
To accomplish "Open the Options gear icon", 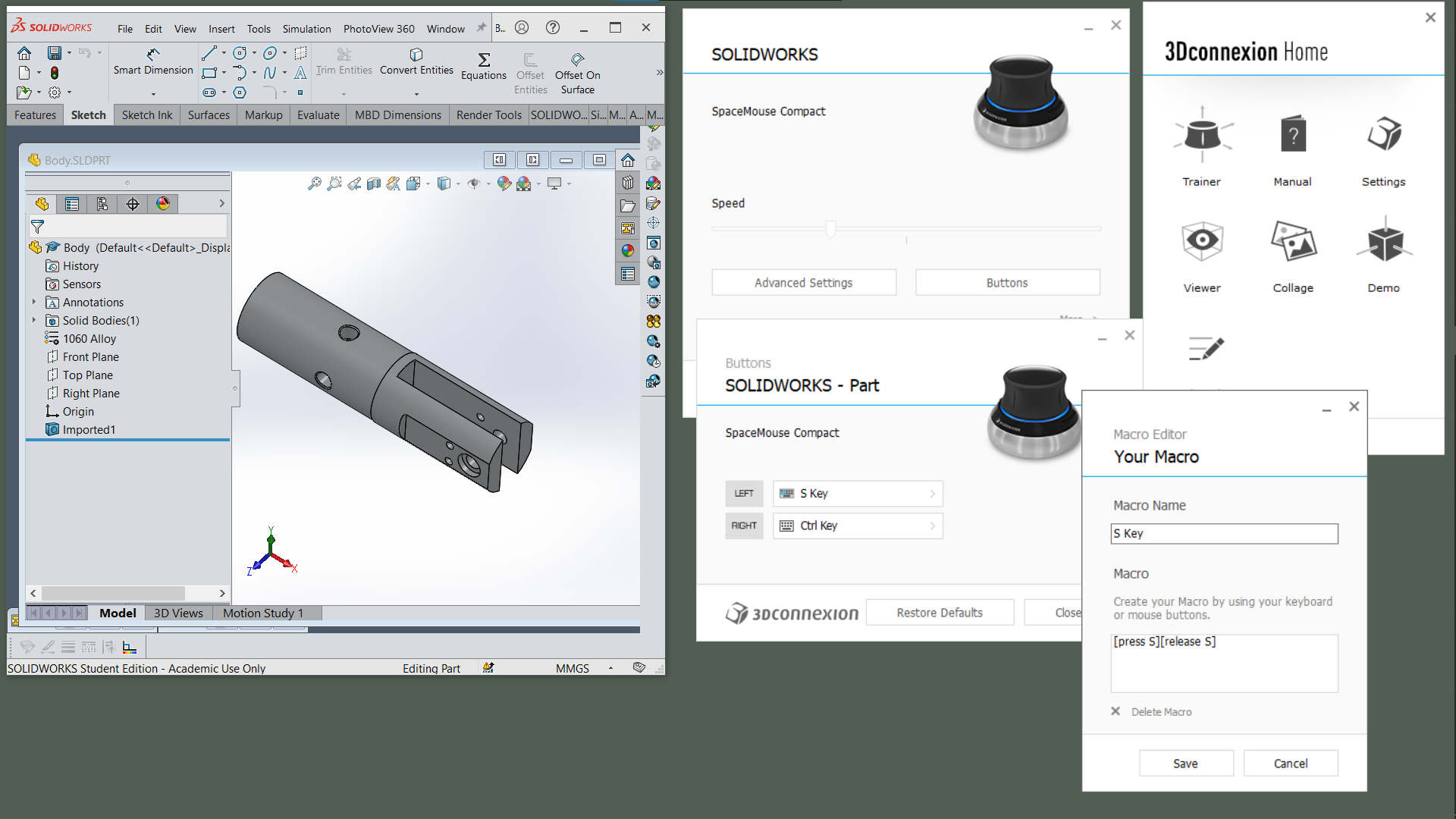I will tap(54, 93).
